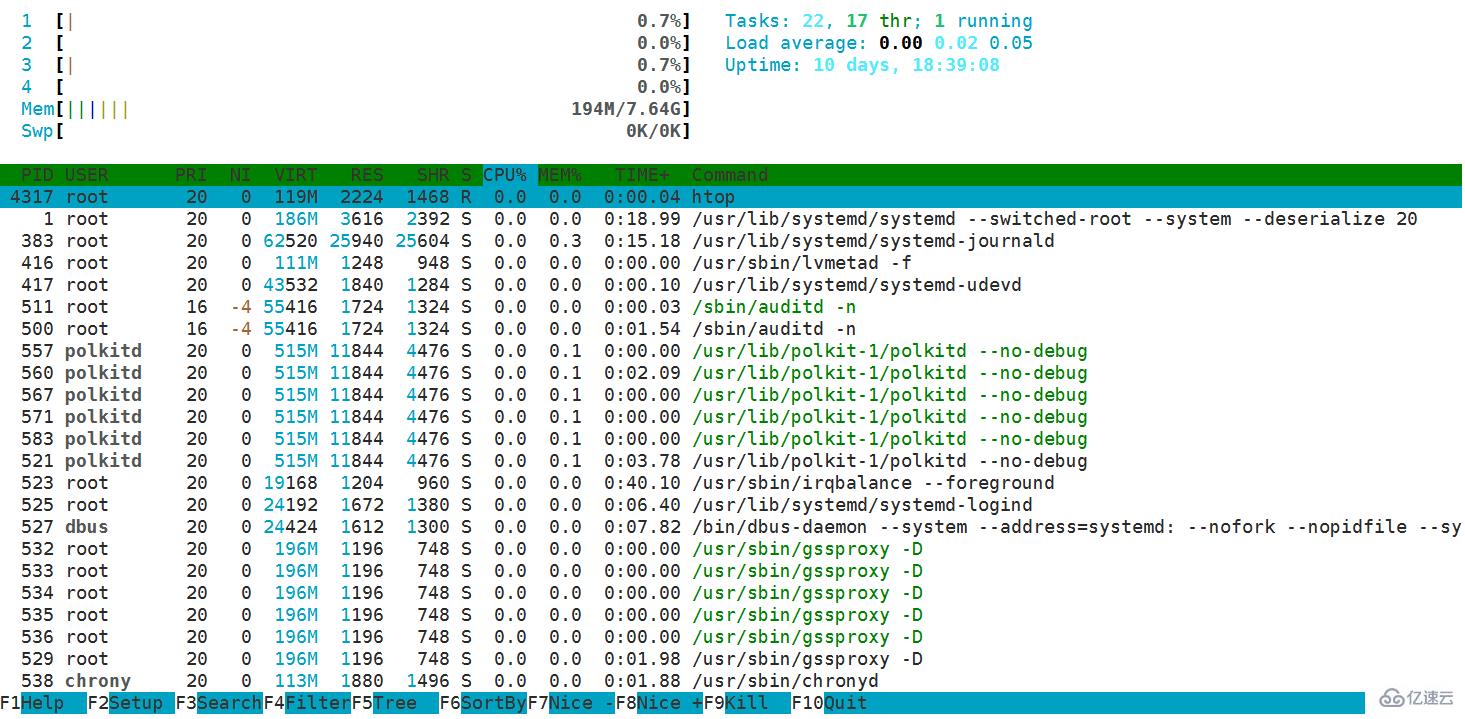Select the chronyd process row
The image size is (1465, 719).
coord(731,681)
